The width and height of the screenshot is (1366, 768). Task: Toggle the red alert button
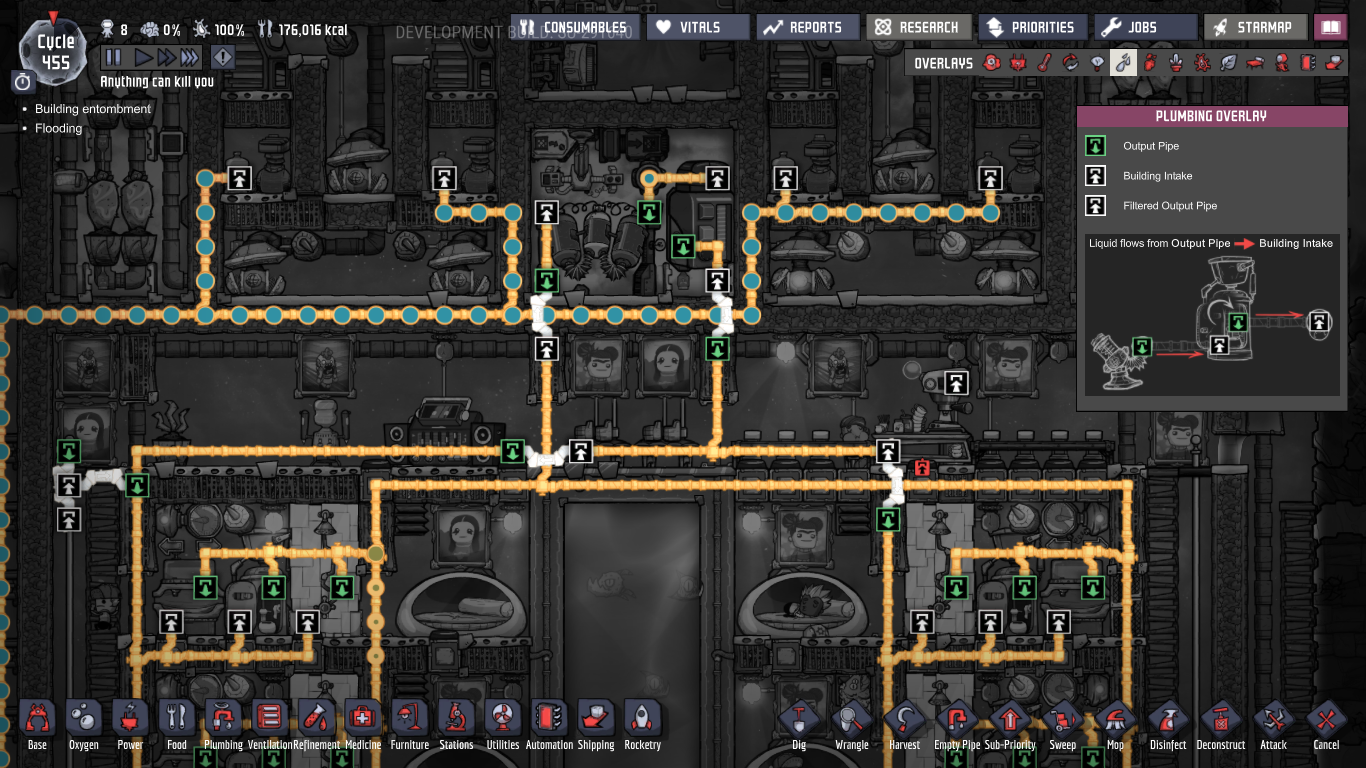[222, 58]
